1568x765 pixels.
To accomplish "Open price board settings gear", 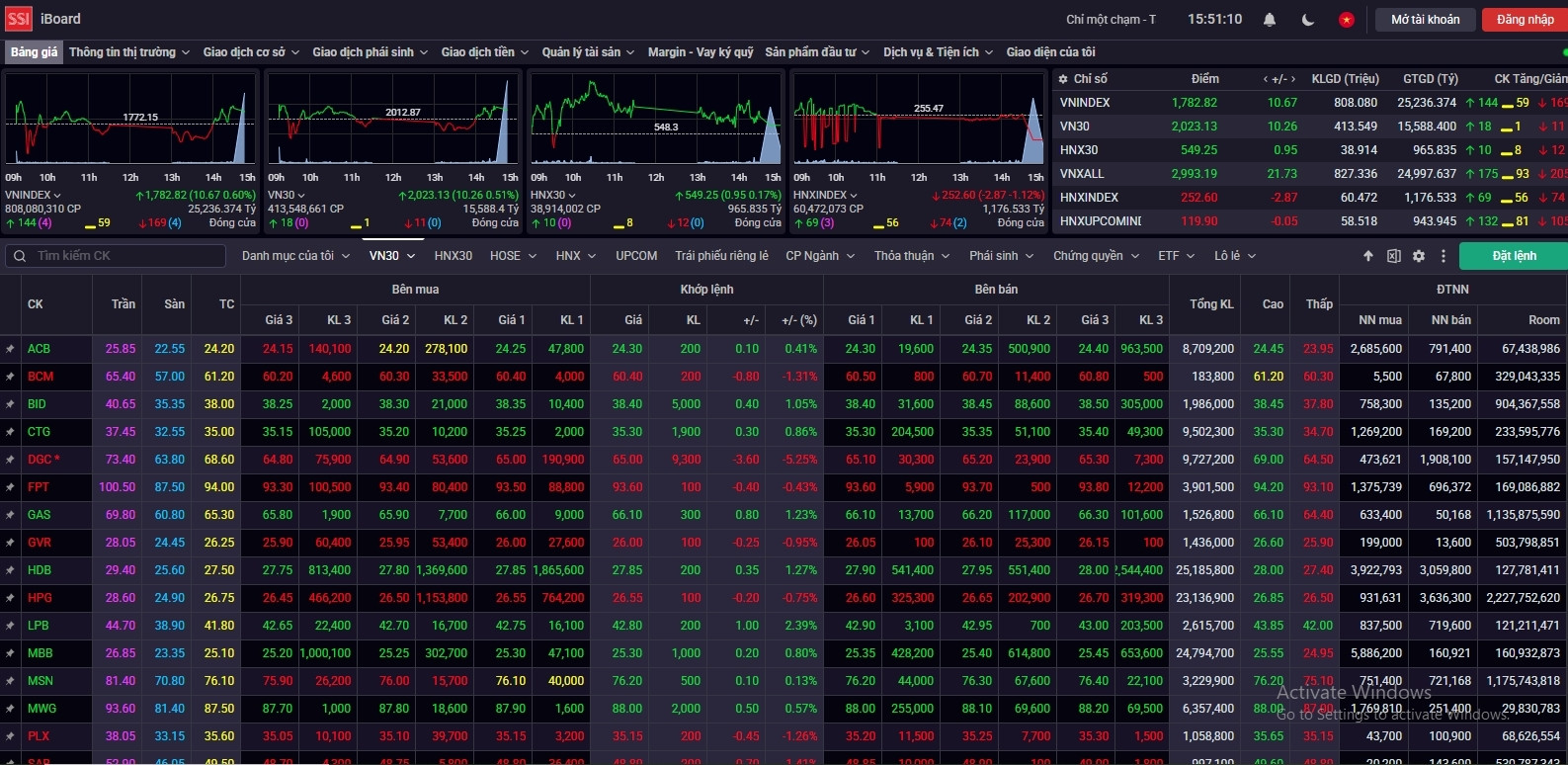I will [1419, 256].
